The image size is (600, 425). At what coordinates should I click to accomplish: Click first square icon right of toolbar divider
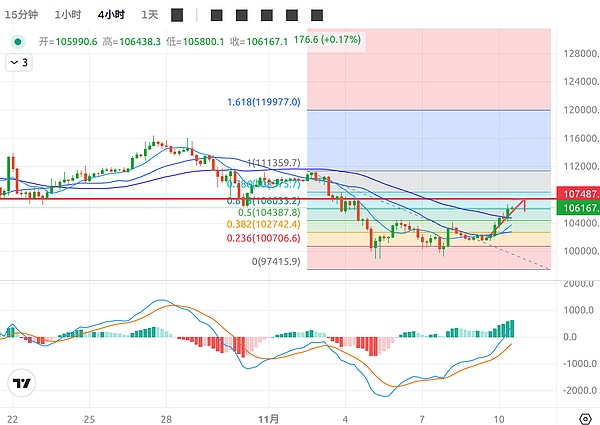pyautogui.click(x=217, y=15)
